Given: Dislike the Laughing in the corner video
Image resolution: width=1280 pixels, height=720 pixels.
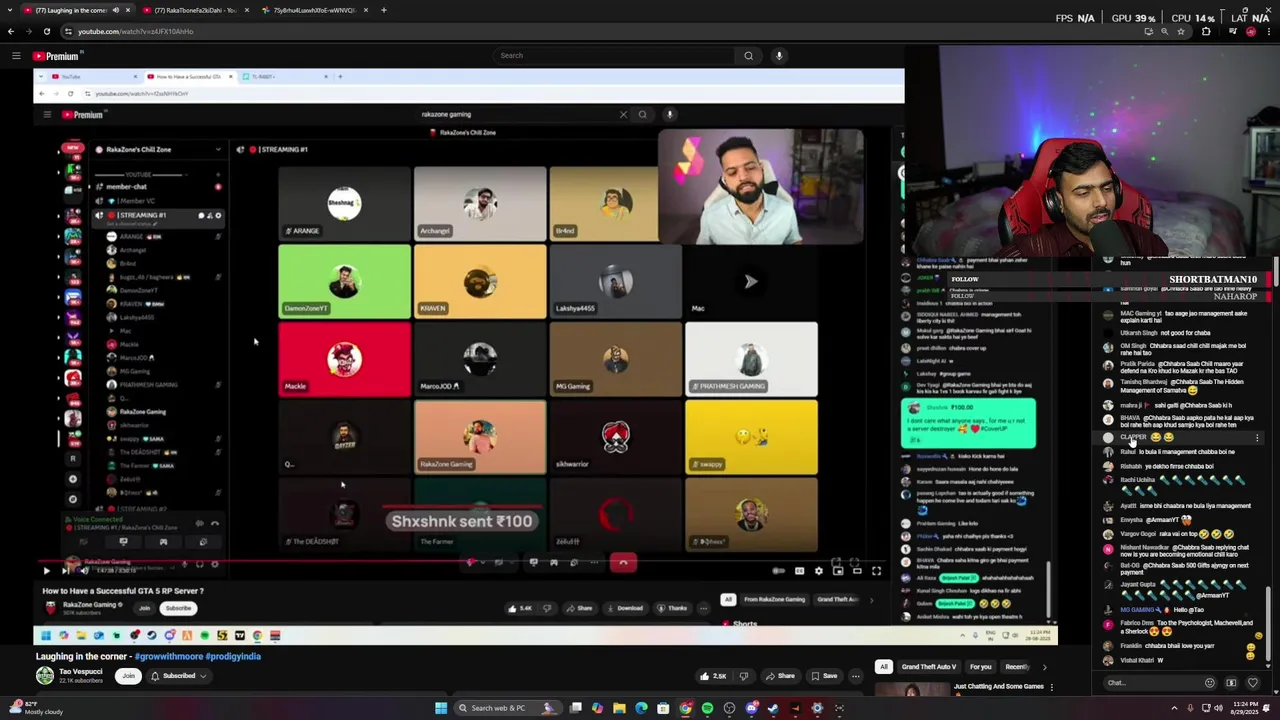Looking at the screenshot, I should tap(743, 676).
